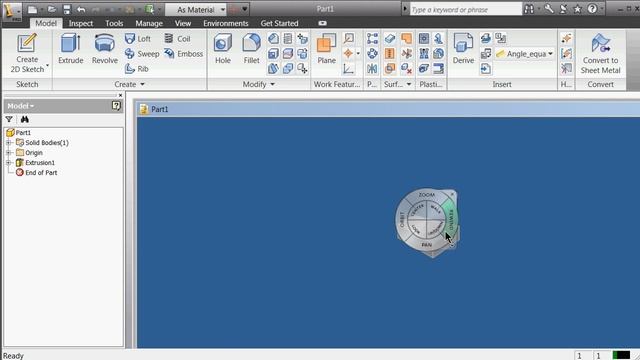Close the navigation wheel with its X
640x360 pixels.
[x=452, y=194]
